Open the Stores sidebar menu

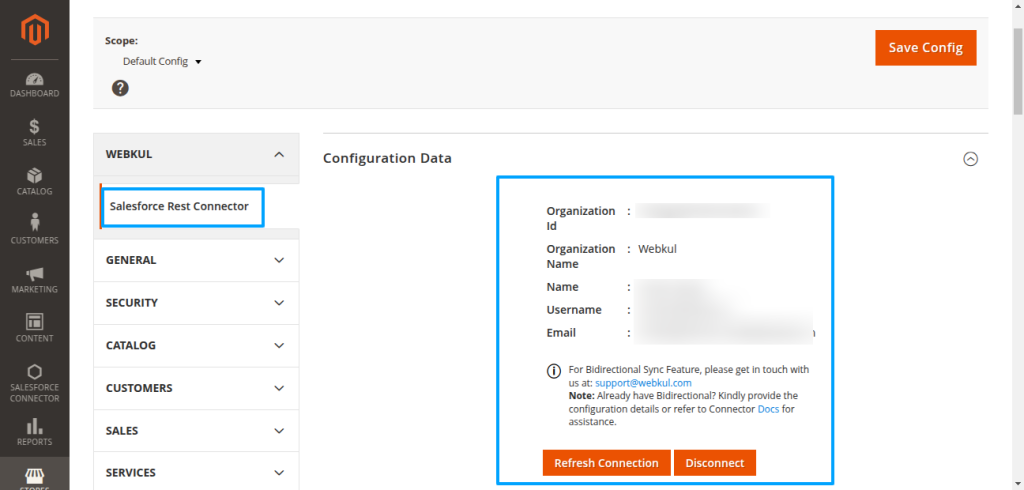35,475
